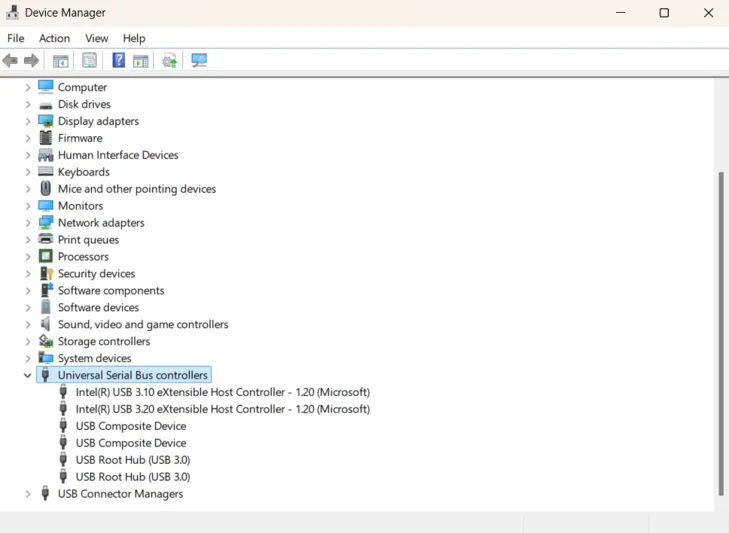Viewport: 729px width, 533px height.
Task: Expand Network adapters via its chevron
Action: pyautogui.click(x=28, y=223)
